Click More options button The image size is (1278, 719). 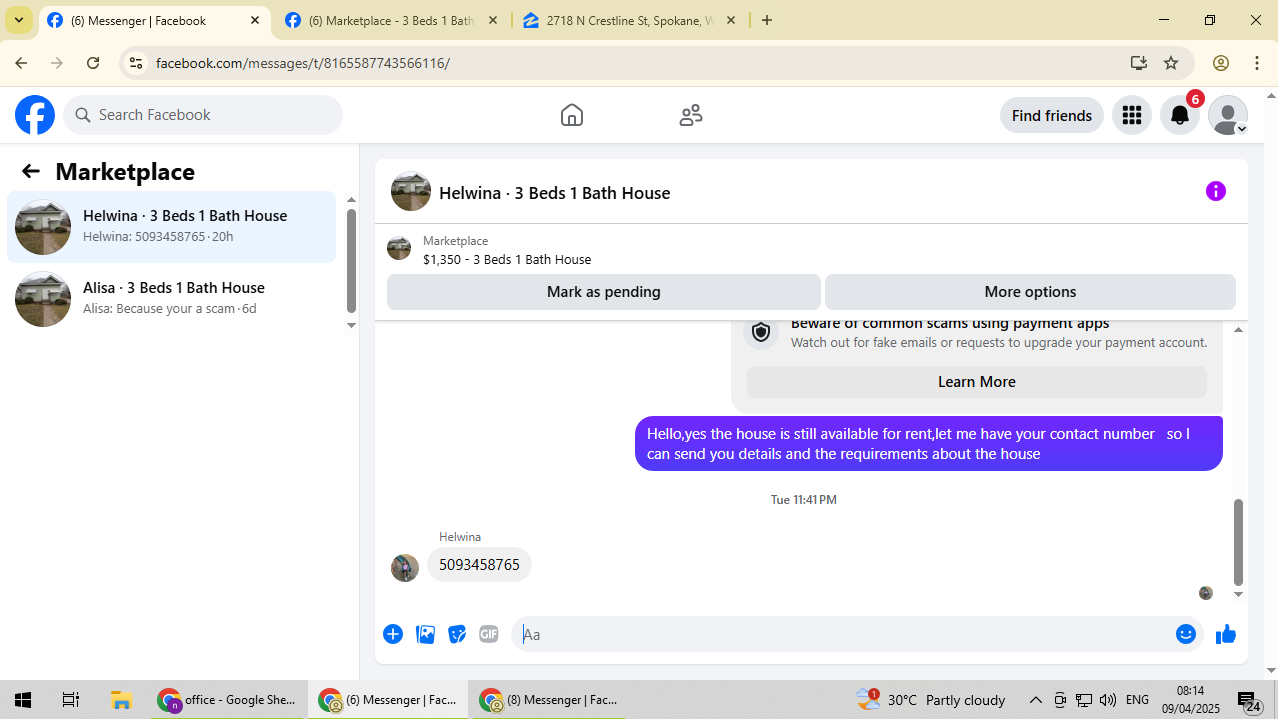tap(1030, 292)
